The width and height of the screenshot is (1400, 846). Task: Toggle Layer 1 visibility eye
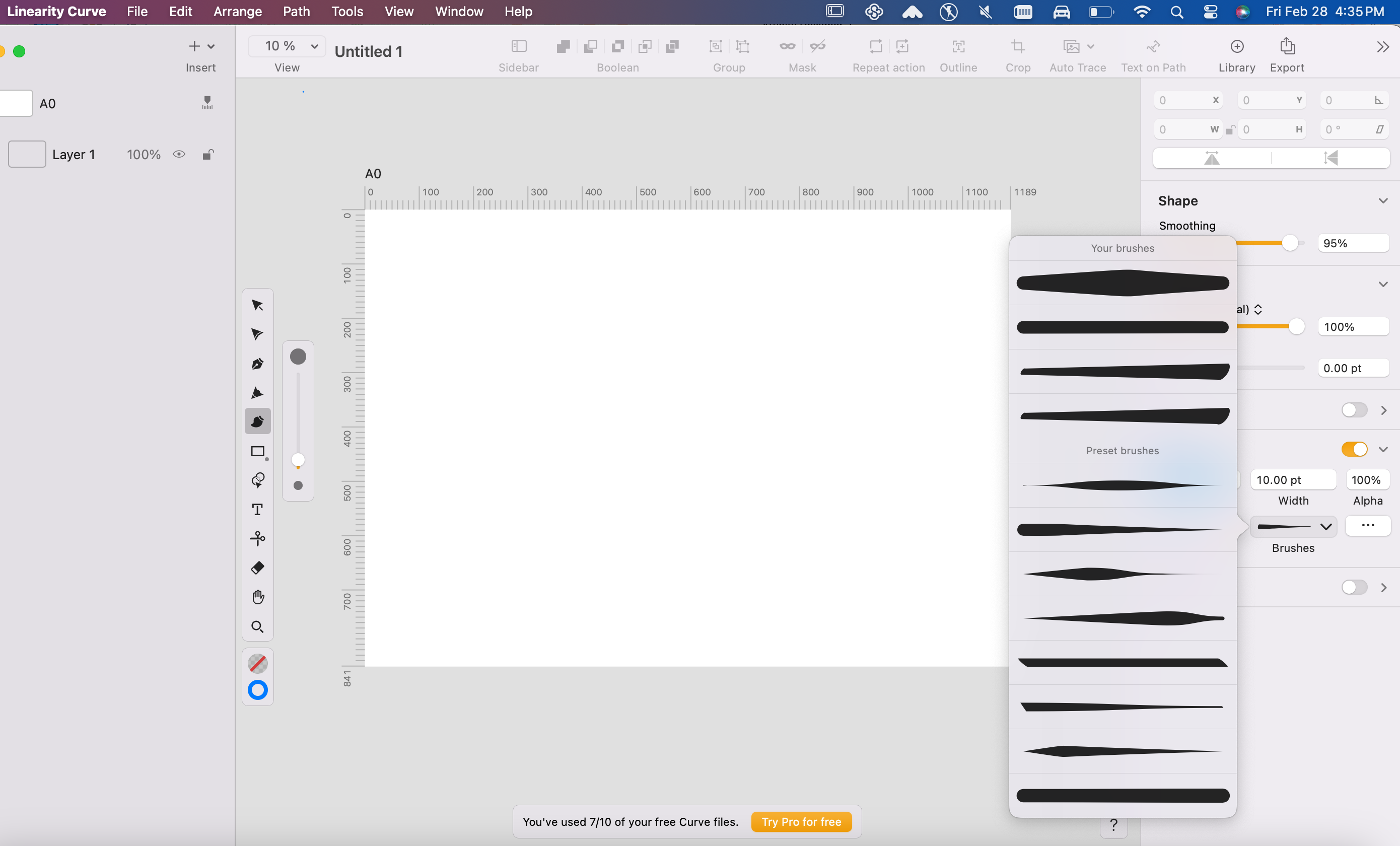coord(179,155)
